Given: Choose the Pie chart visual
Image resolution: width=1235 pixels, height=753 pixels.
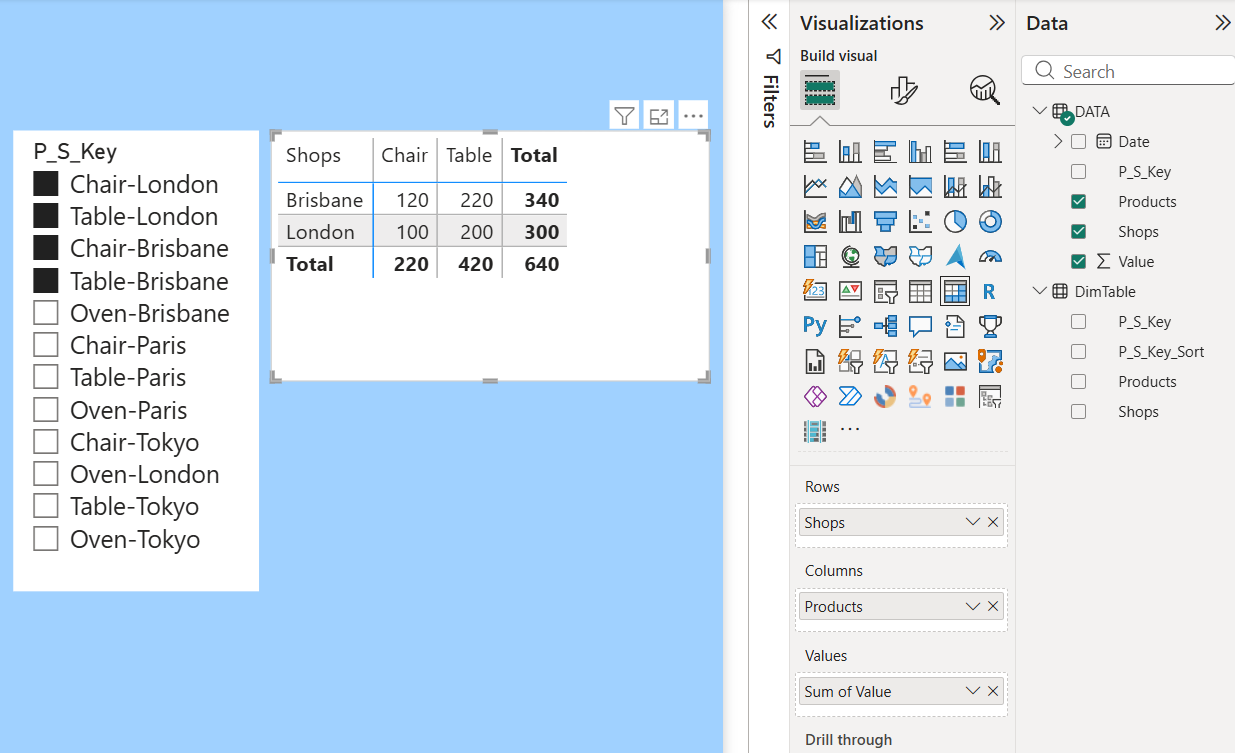Looking at the screenshot, I should [x=955, y=222].
